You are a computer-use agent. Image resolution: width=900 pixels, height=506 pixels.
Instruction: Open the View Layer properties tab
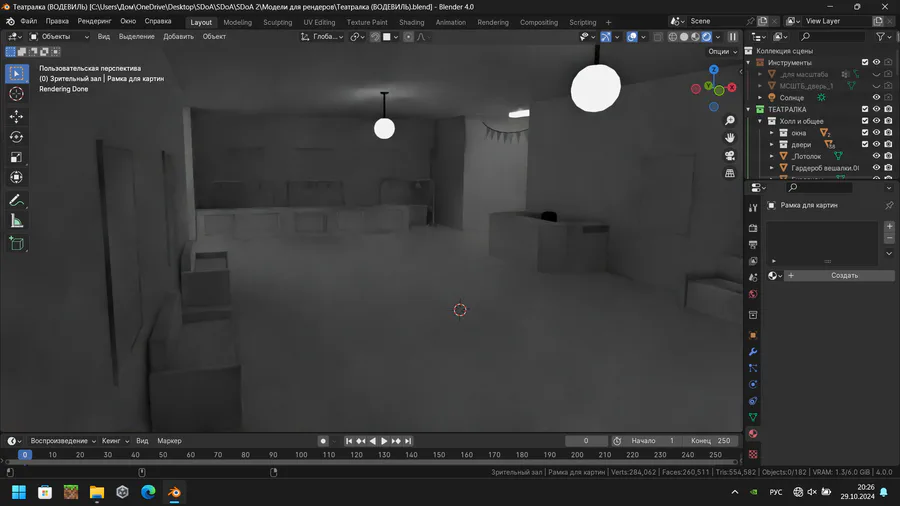point(753,261)
